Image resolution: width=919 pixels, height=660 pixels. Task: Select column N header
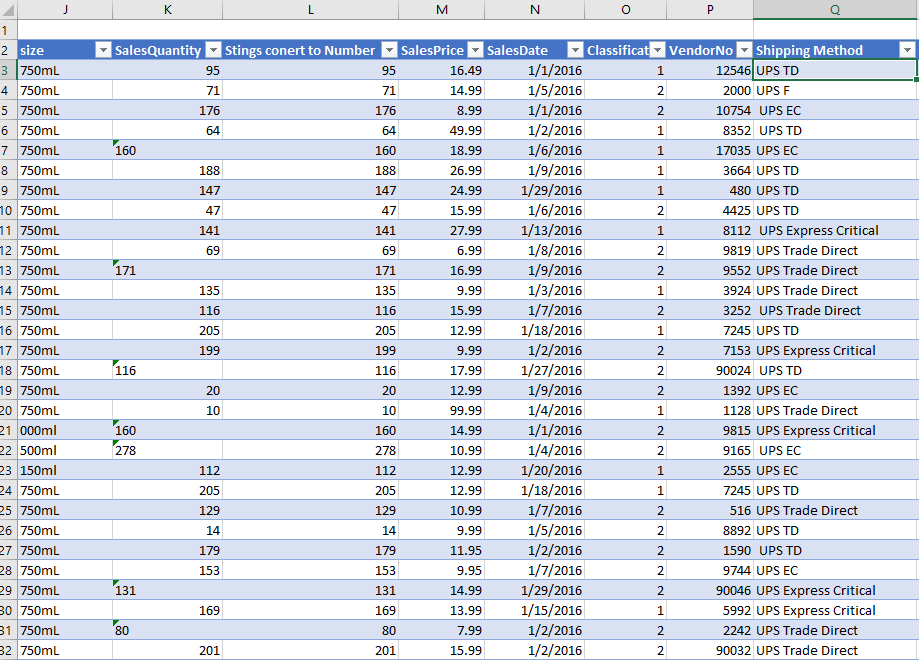(x=535, y=9)
